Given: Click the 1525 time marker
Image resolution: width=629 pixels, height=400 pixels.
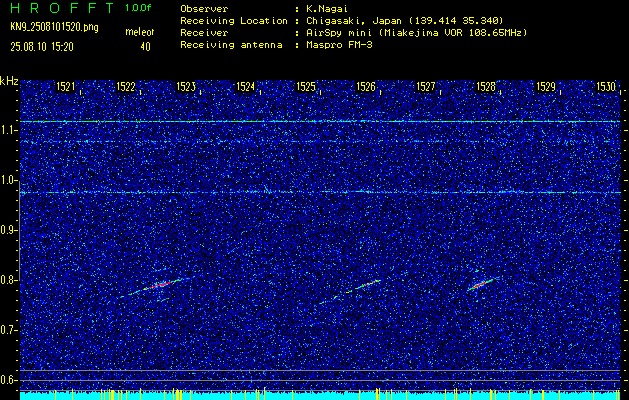Looking at the screenshot, I should tap(306, 87).
